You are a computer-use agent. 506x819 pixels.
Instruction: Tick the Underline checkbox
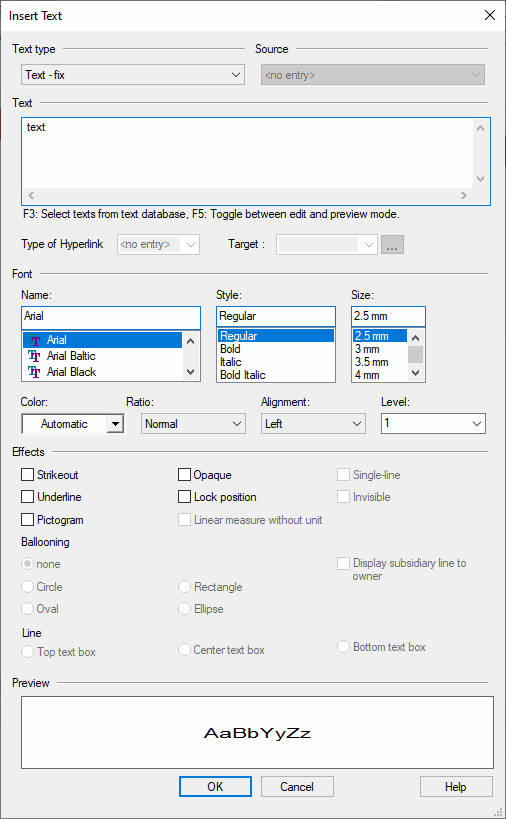[x=28, y=497]
